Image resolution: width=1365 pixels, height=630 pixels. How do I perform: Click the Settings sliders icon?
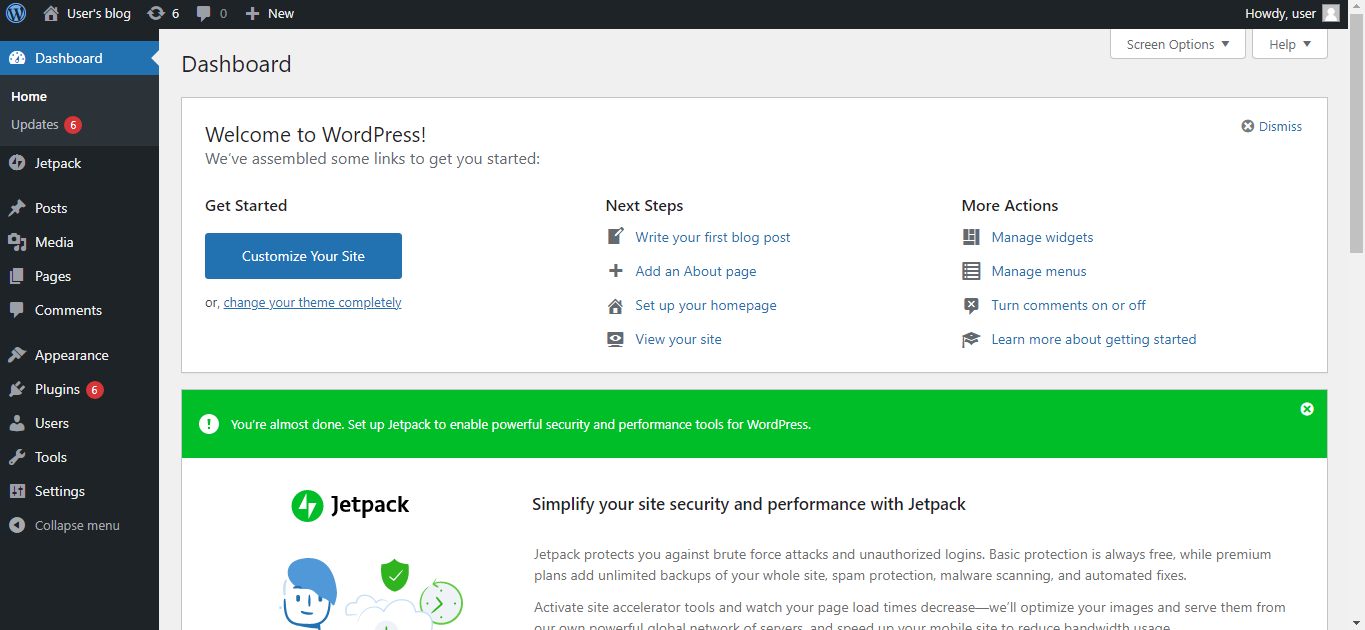pyautogui.click(x=17, y=491)
